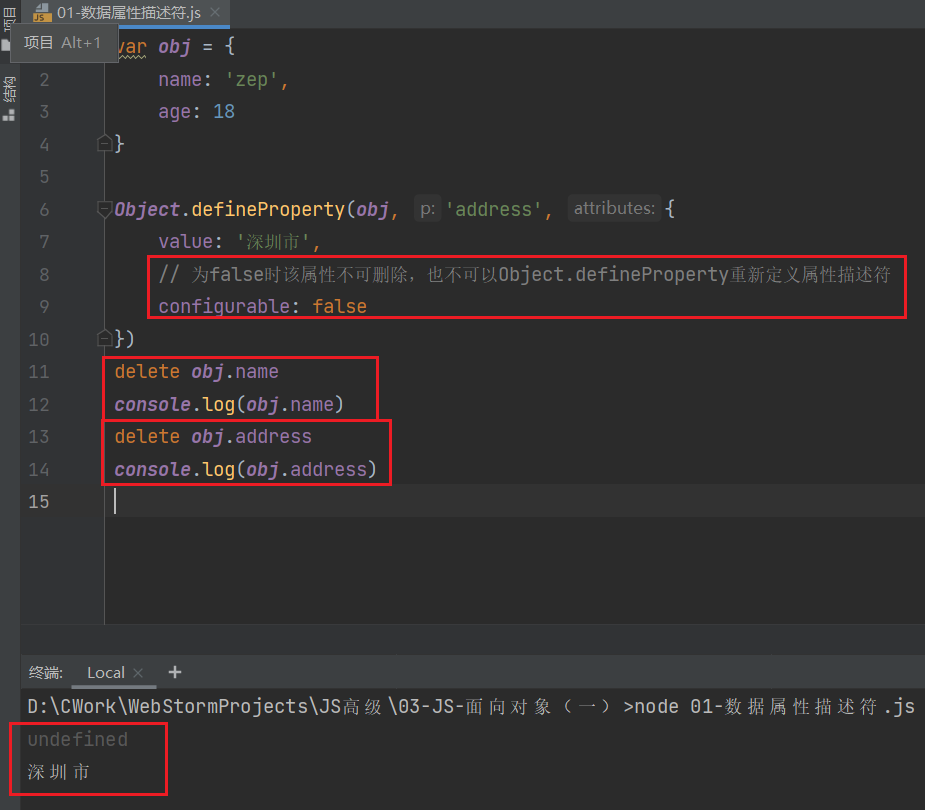
Task: Switch to the Local terminal tab
Action: coord(106,673)
